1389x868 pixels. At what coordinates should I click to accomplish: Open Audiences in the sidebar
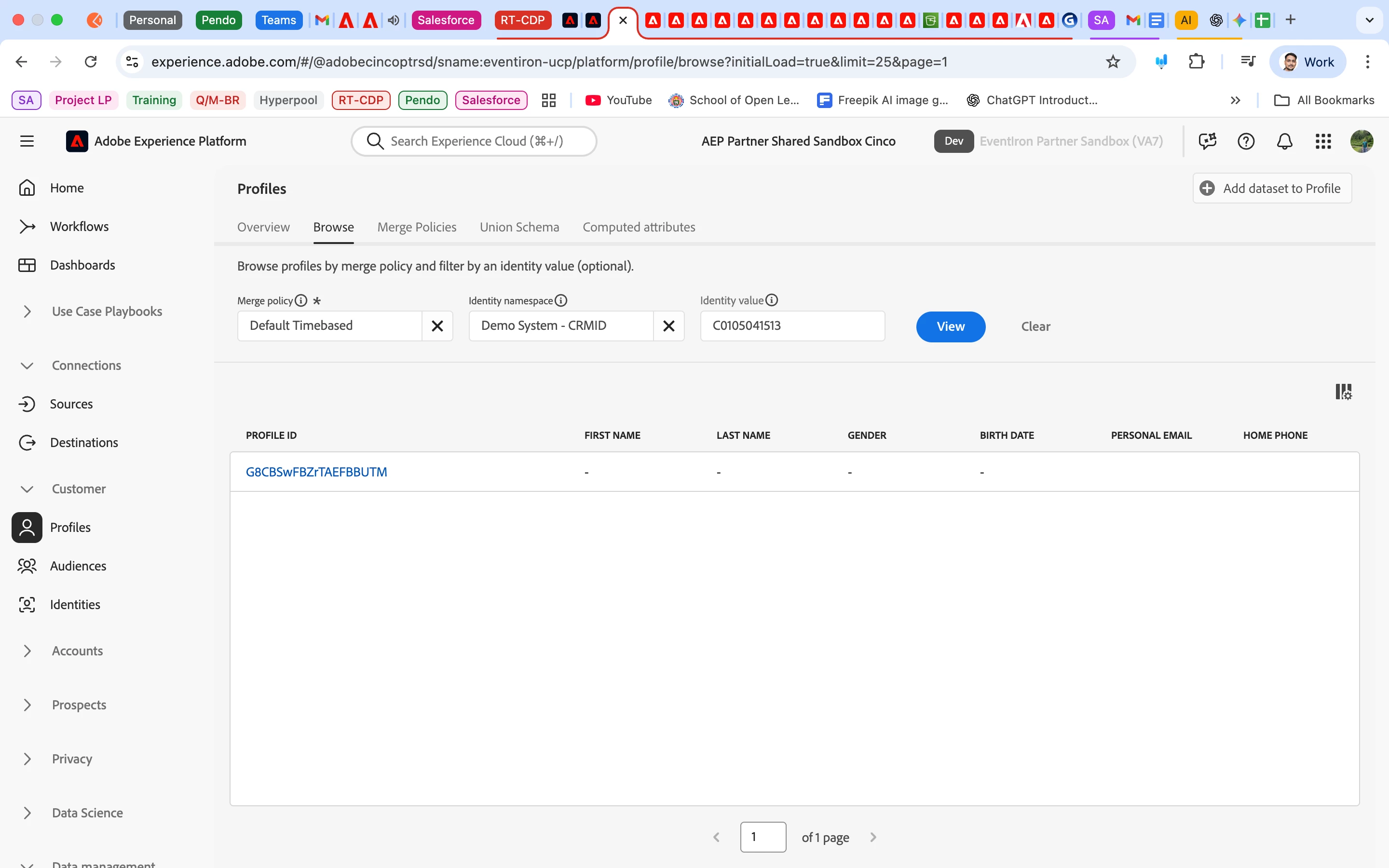pos(78,566)
